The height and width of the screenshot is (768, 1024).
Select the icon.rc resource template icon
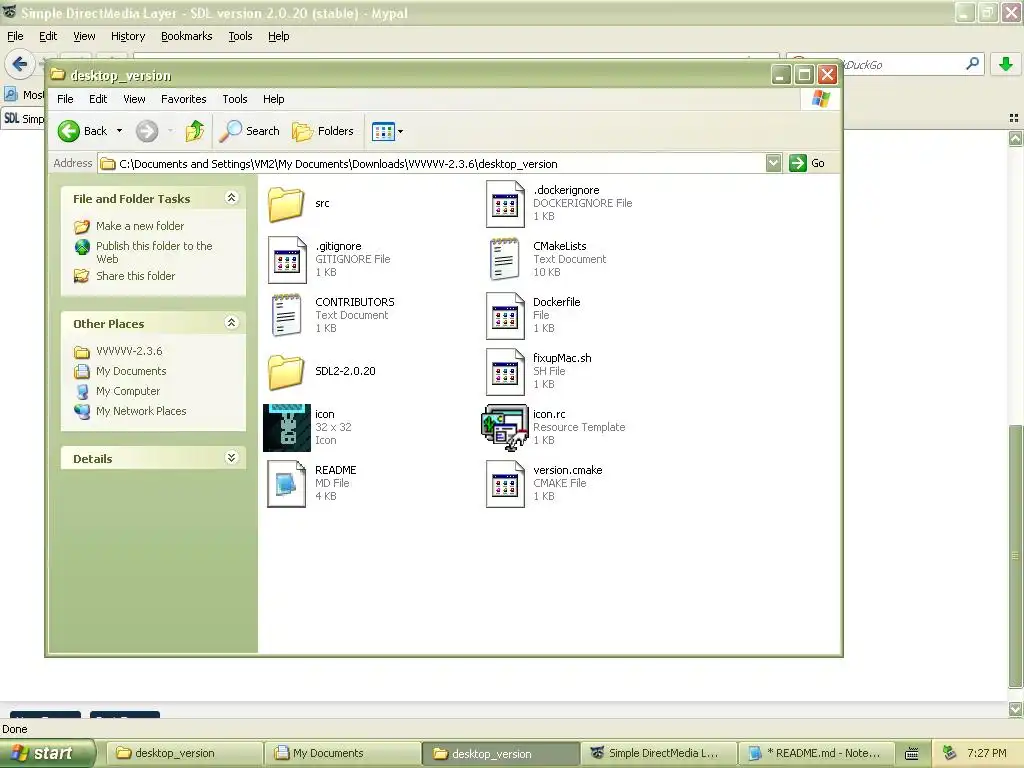[505, 428]
